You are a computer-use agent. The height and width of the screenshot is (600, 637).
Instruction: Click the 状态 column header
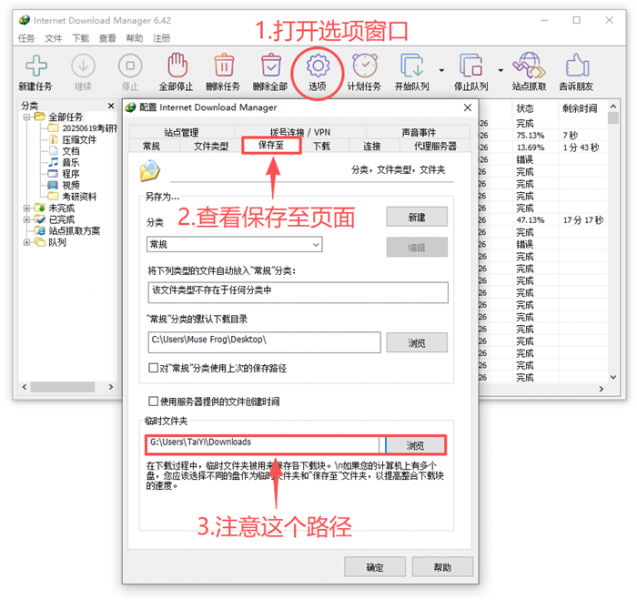pyautogui.click(x=535, y=108)
